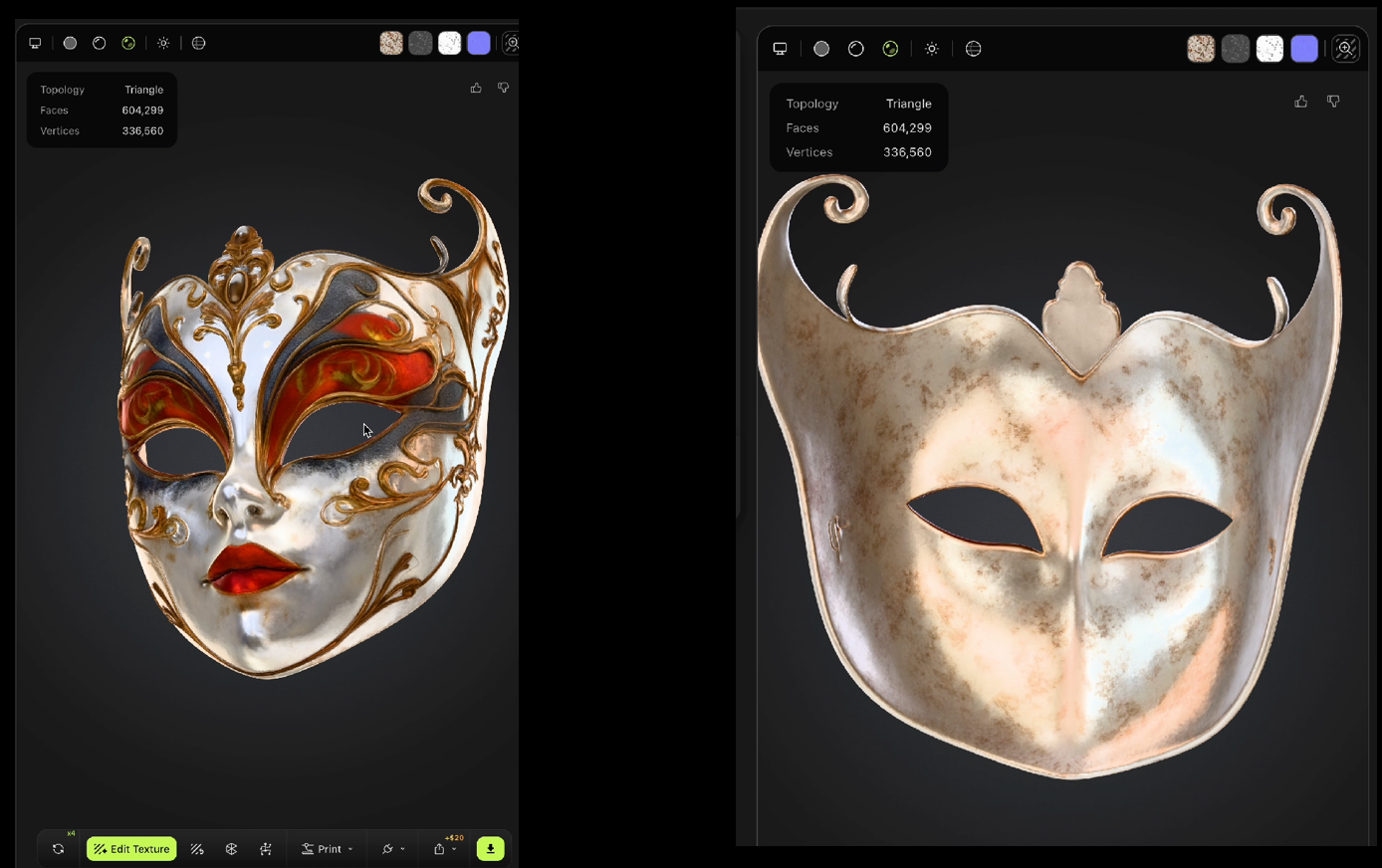1382x868 pixels.
Task: Toggle the textured render view in right viewer
Action: point(890,48)
